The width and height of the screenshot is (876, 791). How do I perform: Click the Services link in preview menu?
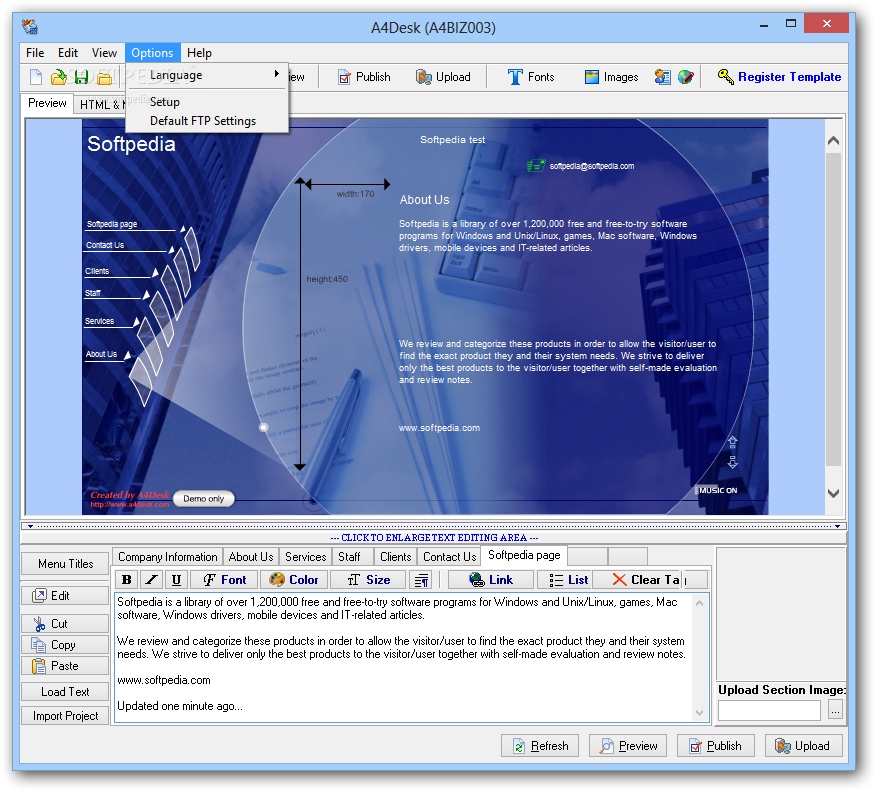(99, 321)
